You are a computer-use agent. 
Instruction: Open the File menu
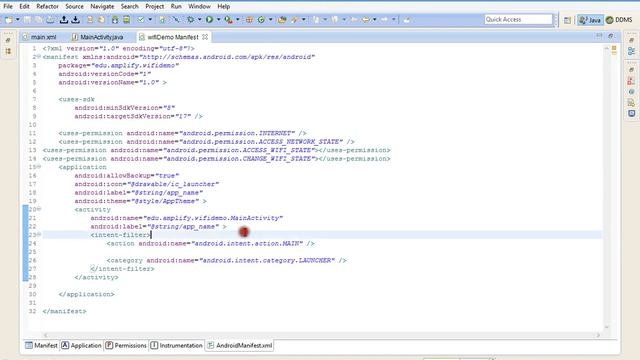click(8, 7)
